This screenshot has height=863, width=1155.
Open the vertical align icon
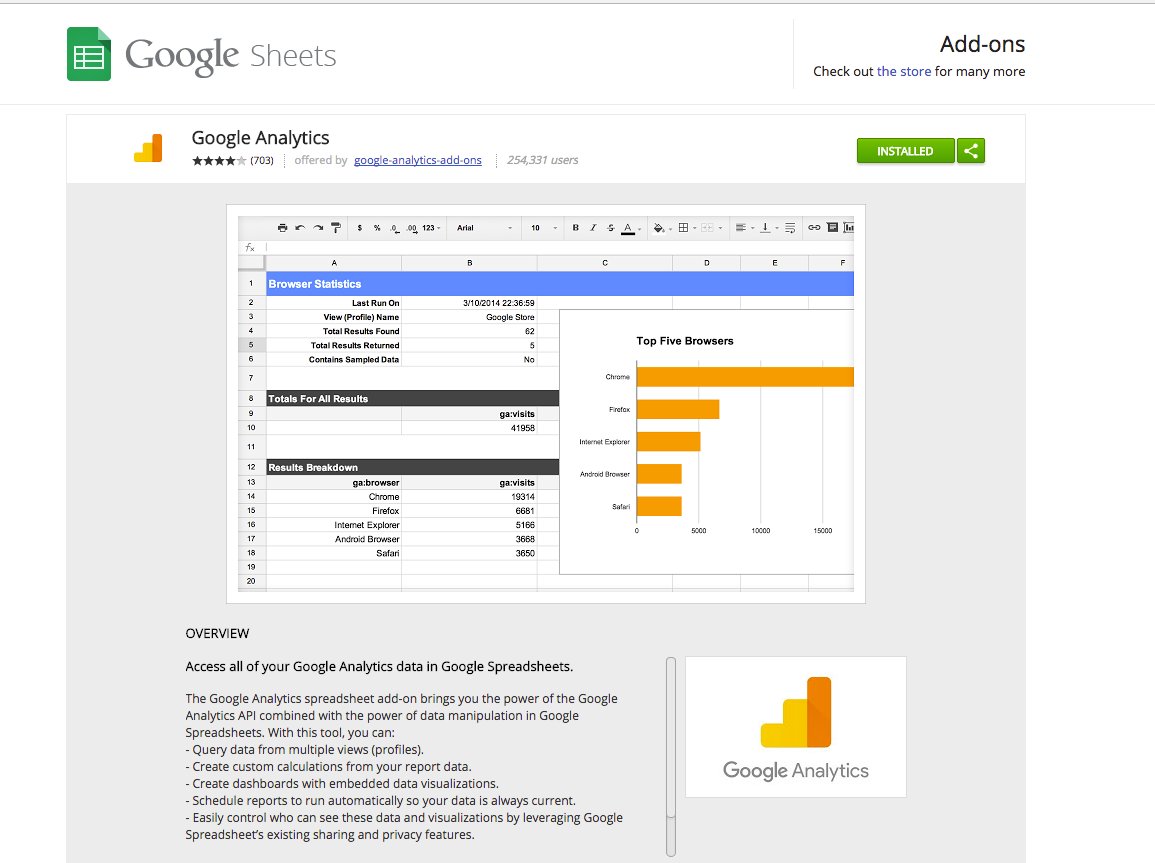(766, 228)
